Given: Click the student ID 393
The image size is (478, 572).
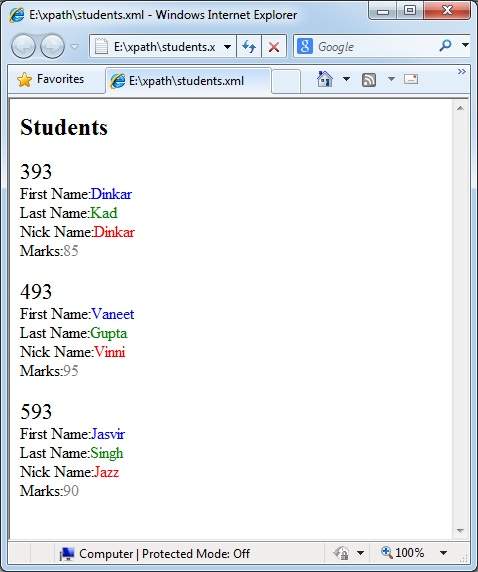Looking at the screenshot, I should tap(36, 171).
